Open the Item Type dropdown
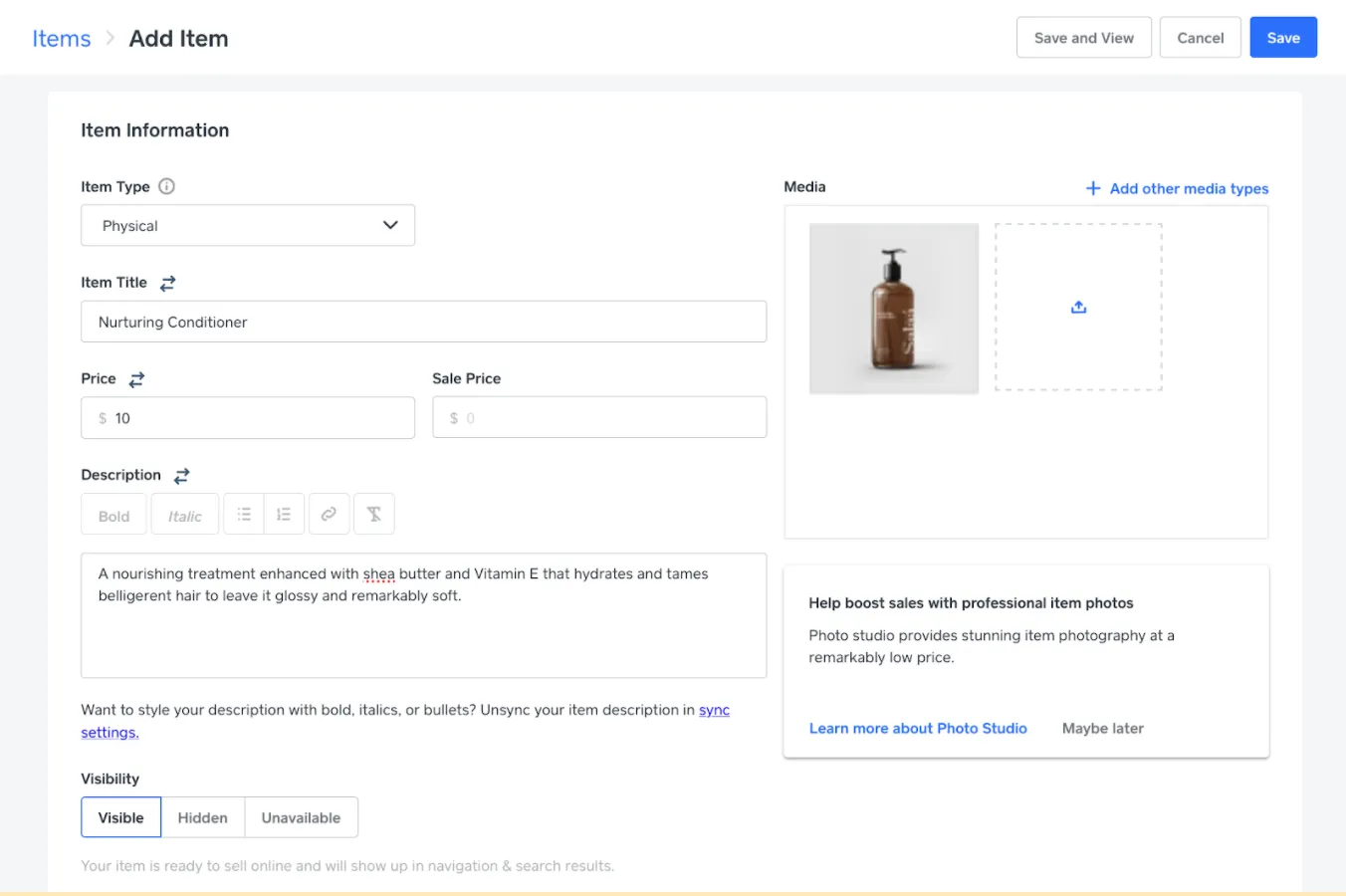 247,225
